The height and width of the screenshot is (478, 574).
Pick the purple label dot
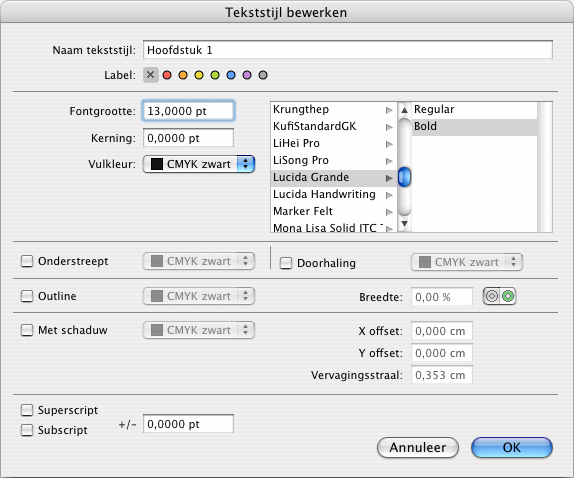pos(247,75)
